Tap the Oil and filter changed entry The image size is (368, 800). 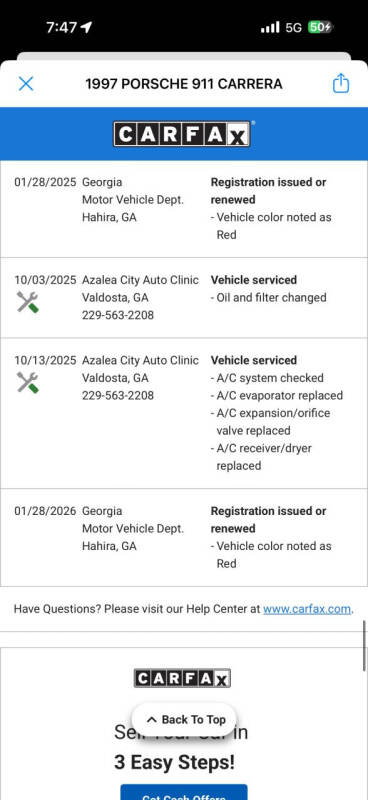(268, 297)
